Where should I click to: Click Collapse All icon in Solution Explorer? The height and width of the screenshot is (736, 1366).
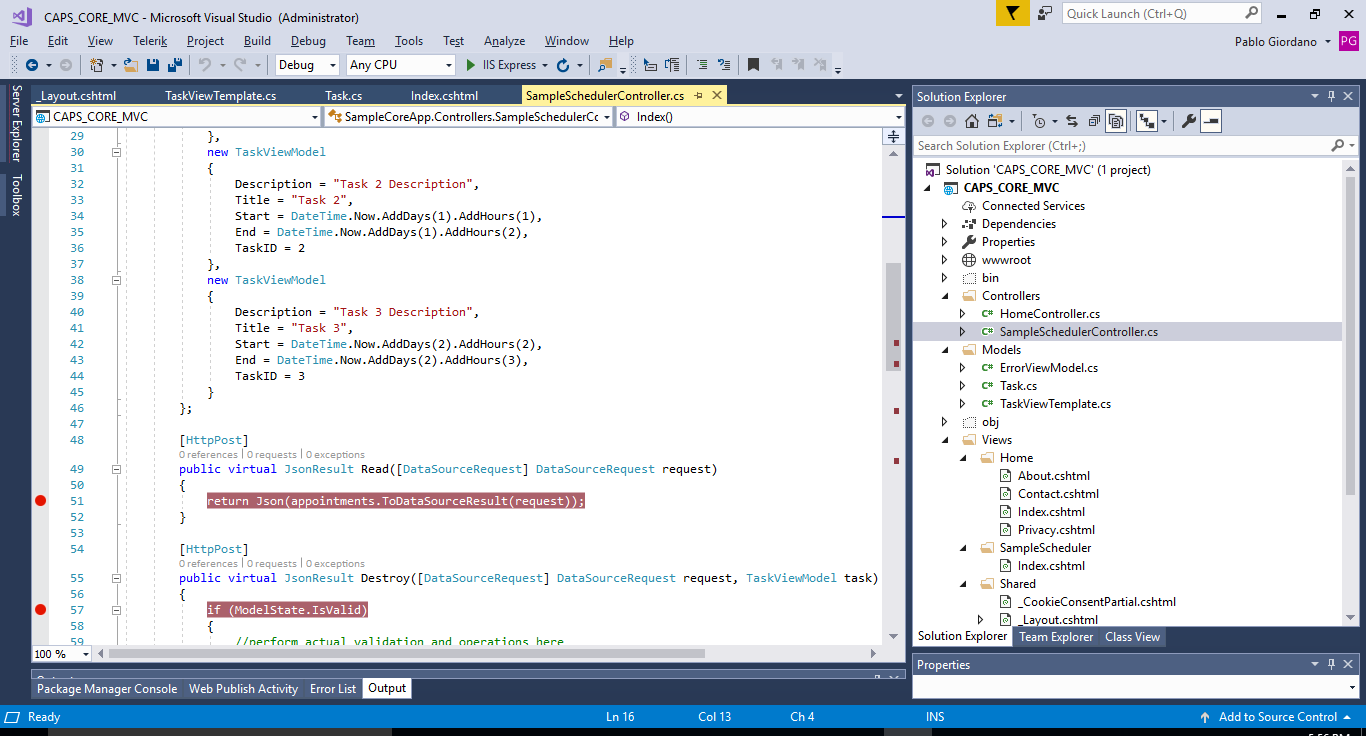click(x=1094, y=121)
